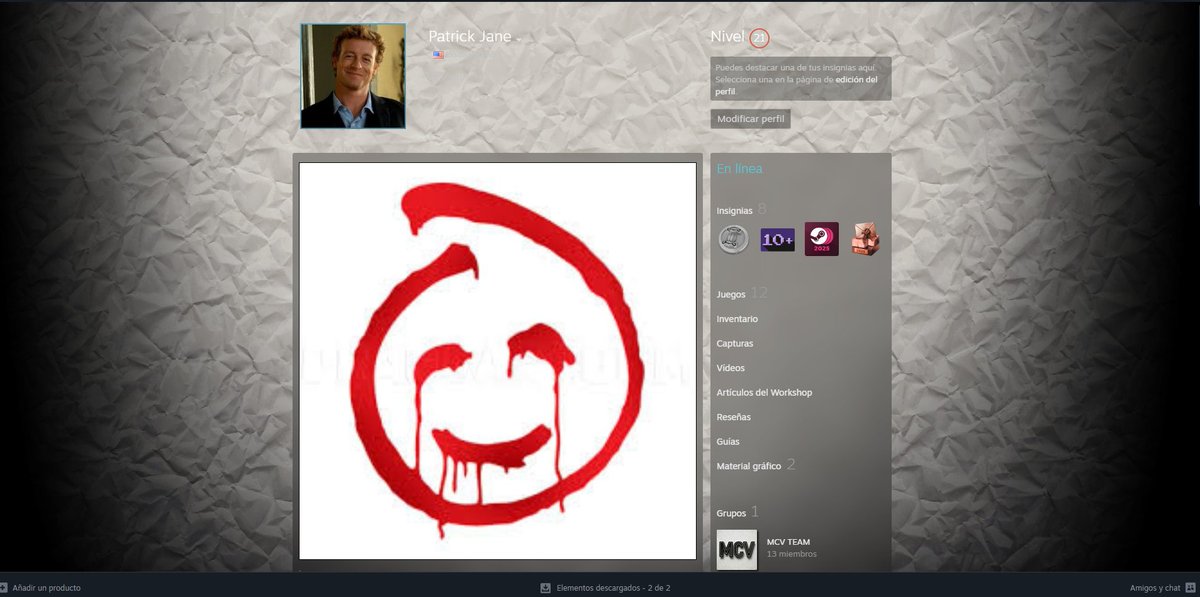The width and height of the screenshot is (1200, 597).
Task: Open the purple 10+ games badge
Action: tap(777, 240)
